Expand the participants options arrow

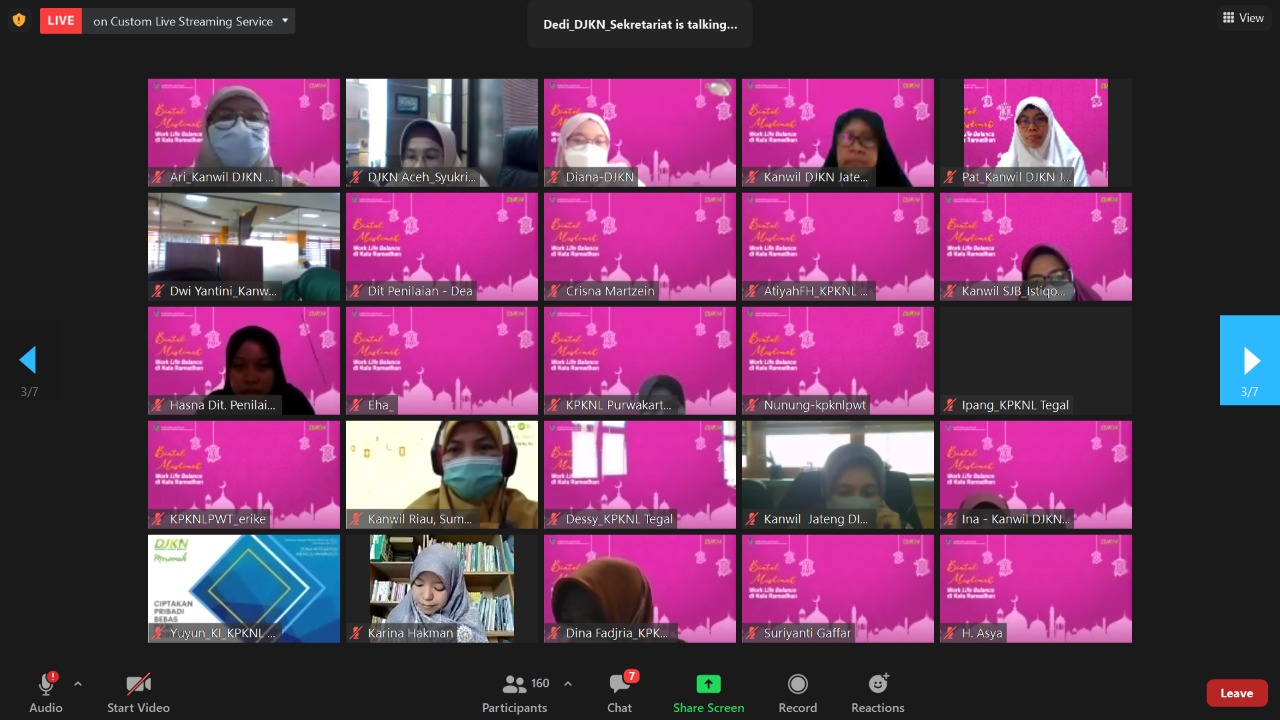(568, 684)
